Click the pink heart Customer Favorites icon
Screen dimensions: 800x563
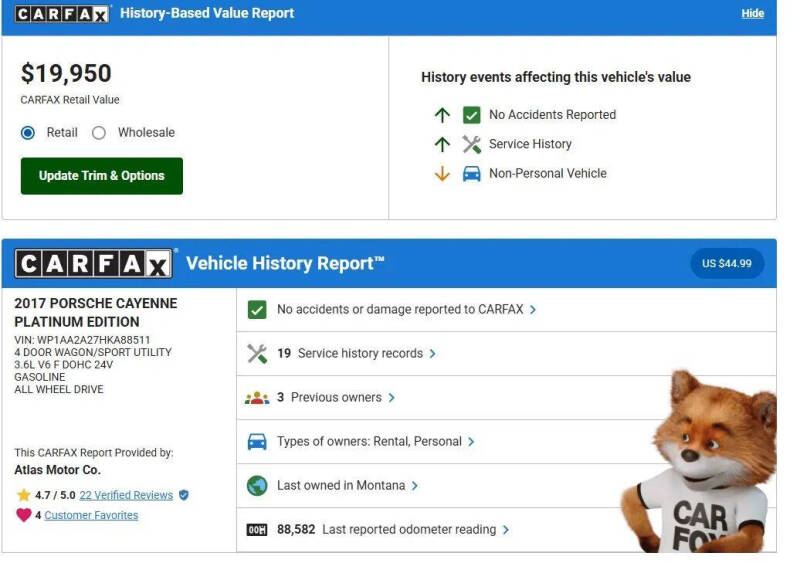click(23, 515)
